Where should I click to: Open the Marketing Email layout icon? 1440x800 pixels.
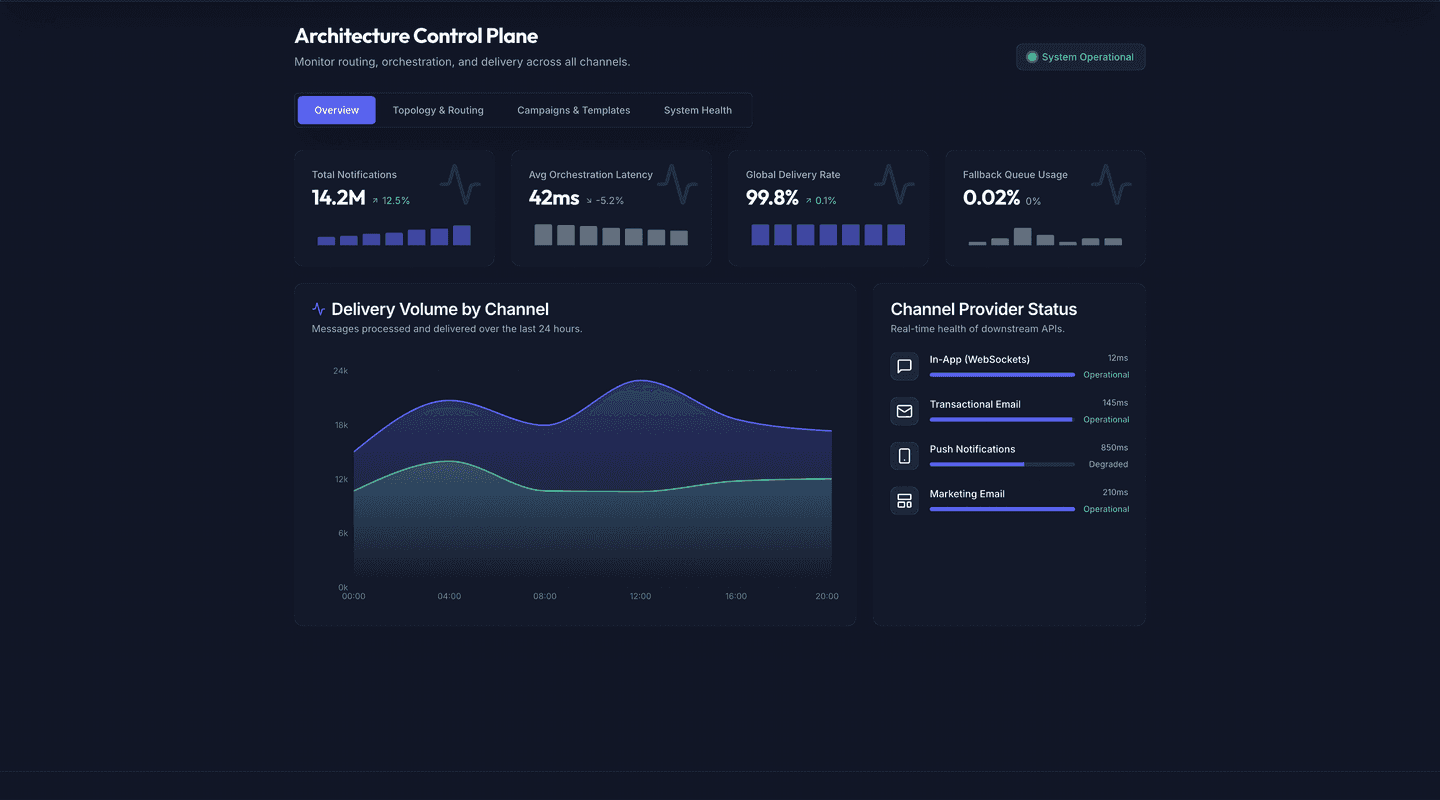tap(904, 500)
